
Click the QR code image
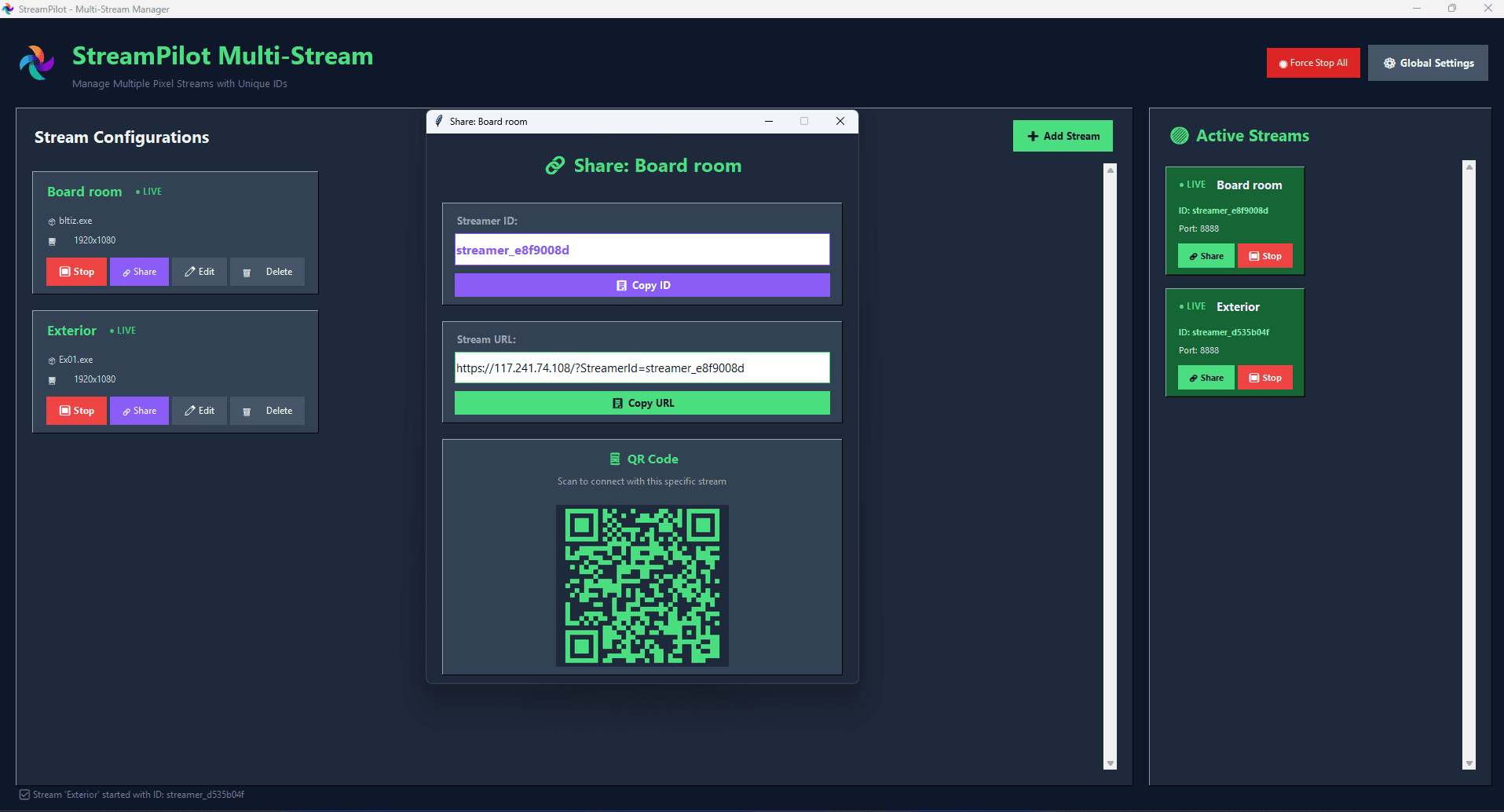pyautogui.click(x=642, y=586)
